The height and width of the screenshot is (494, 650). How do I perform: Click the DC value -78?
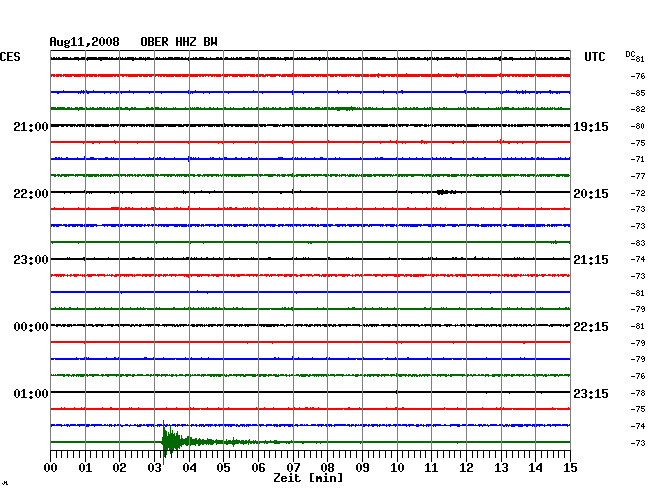638,392
